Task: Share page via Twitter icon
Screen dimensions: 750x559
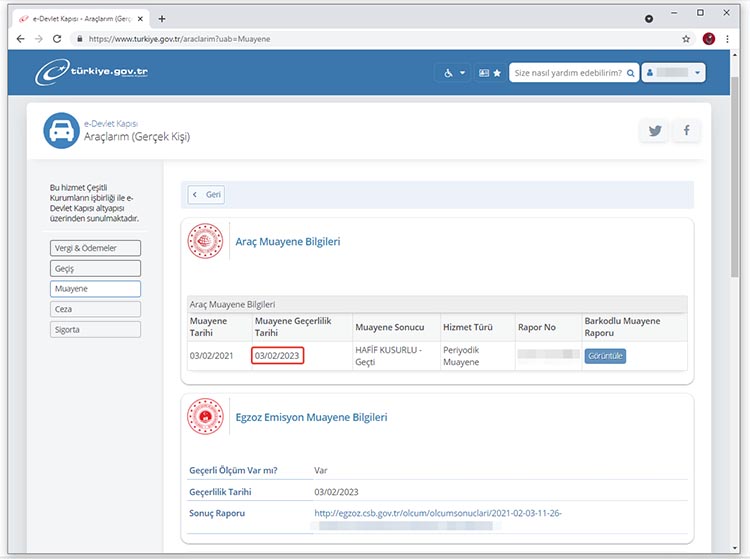Action: click(x=655, y=130)
